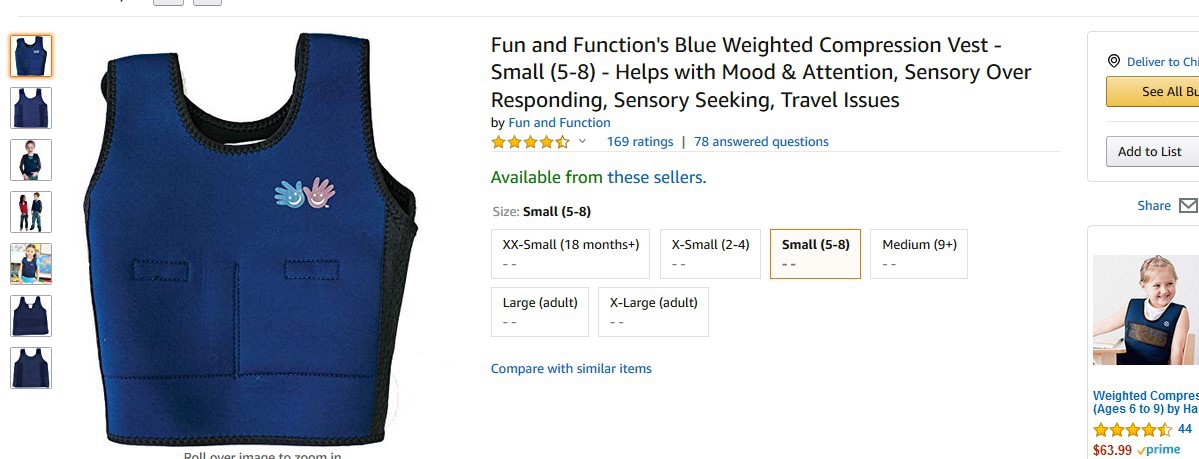Viewport: 1199px width, 459px height.
Task: Click the star rating icons under the title
Action: (530, 142)
